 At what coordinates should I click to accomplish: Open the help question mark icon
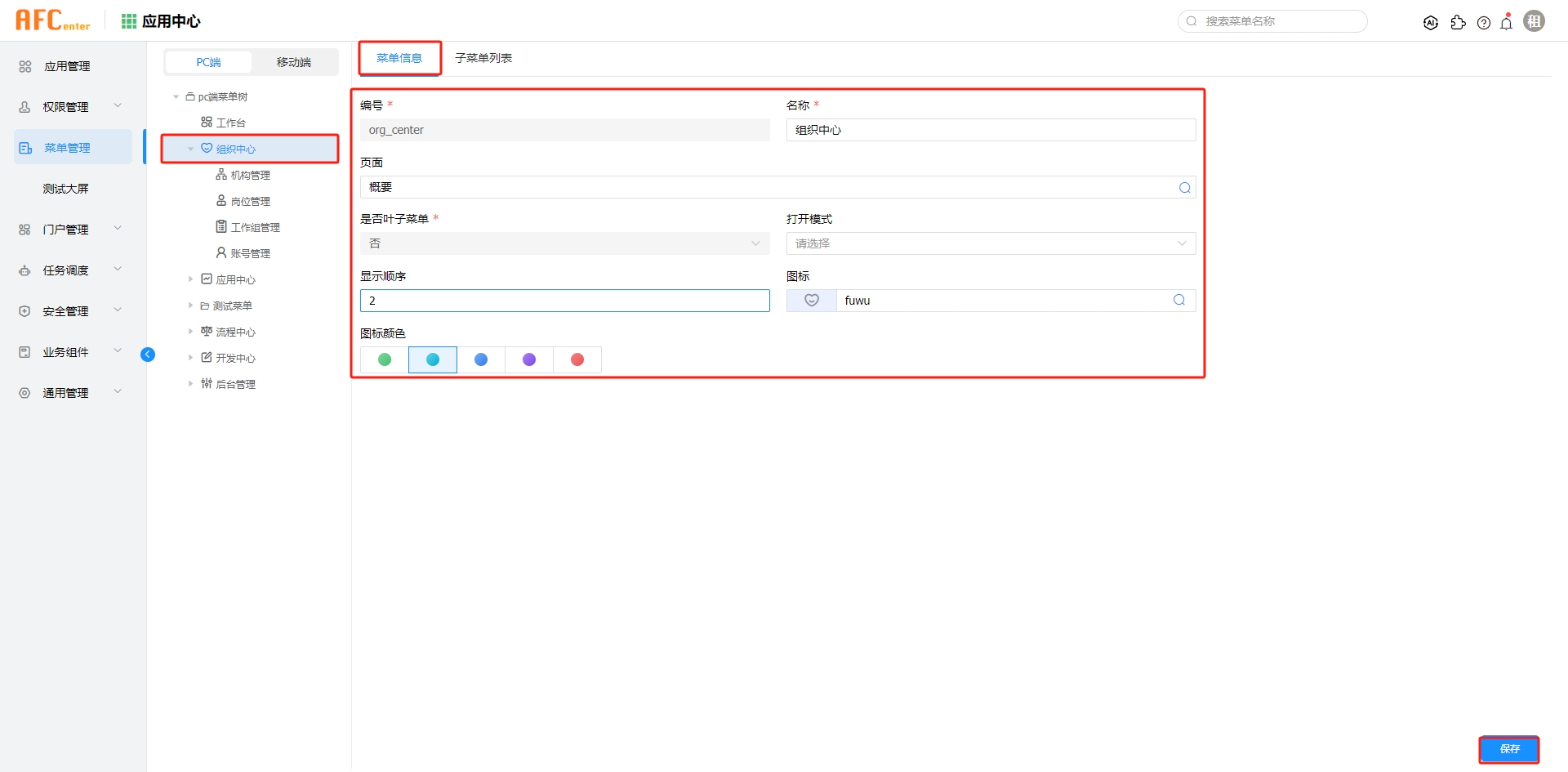tap(1484, 23)
